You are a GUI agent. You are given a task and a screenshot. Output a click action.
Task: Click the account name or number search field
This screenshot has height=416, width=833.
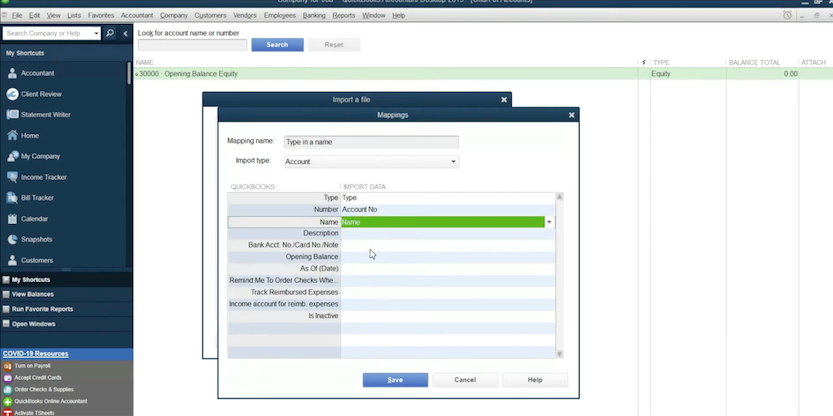click(x=192, y=45)
